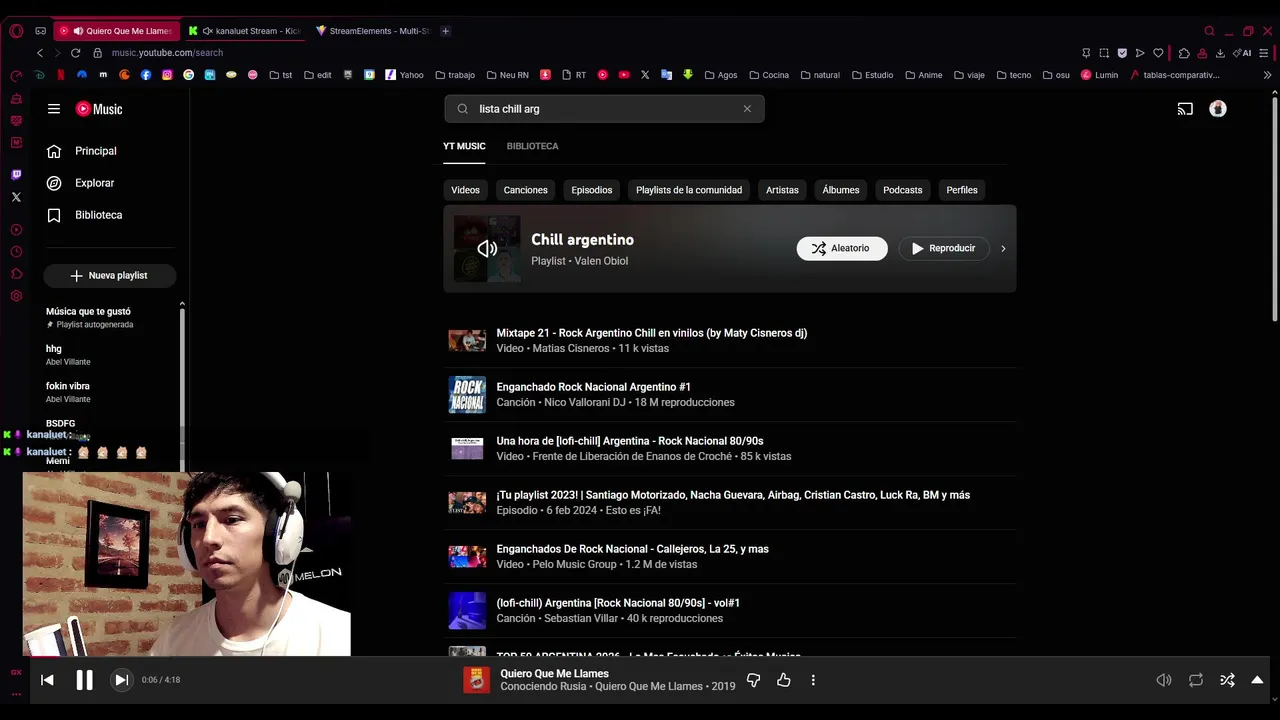Play Chill argentino with Reproducir

click(944, 248)
